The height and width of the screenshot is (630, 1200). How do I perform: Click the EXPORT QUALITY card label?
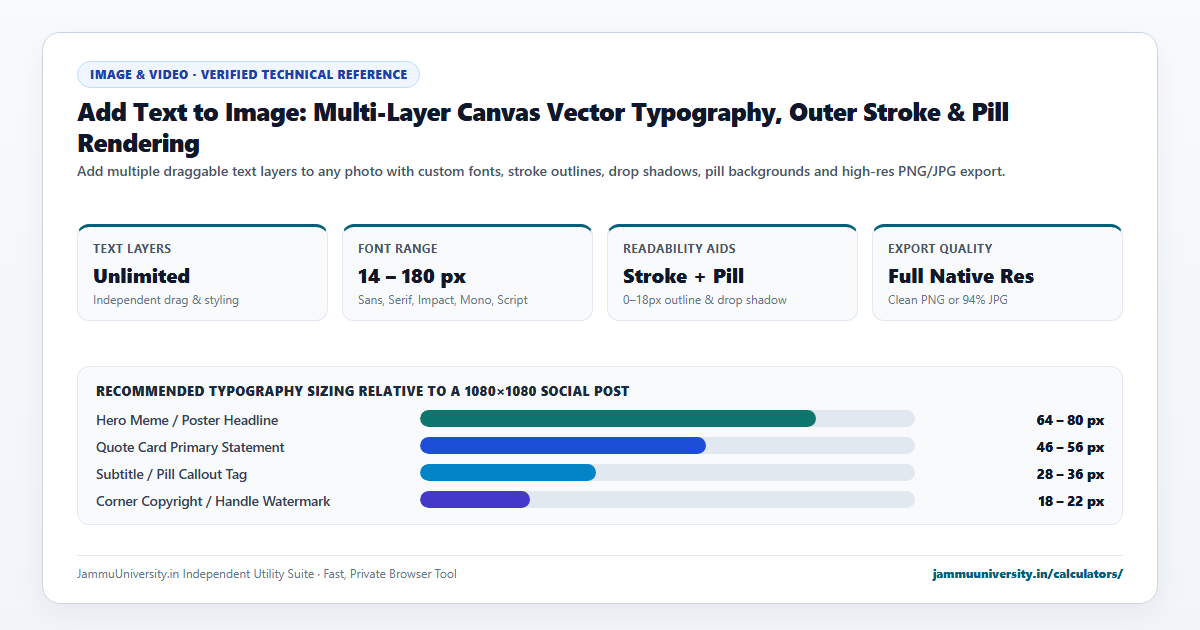click(x=940, y=249)
